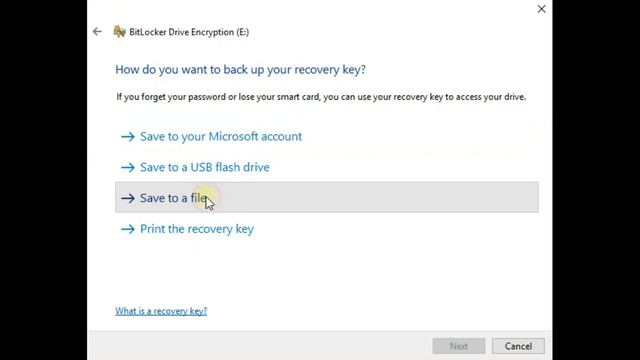The image size is (640, 360).
Task: Cancel the BitLocker setup
Action: 518,346
